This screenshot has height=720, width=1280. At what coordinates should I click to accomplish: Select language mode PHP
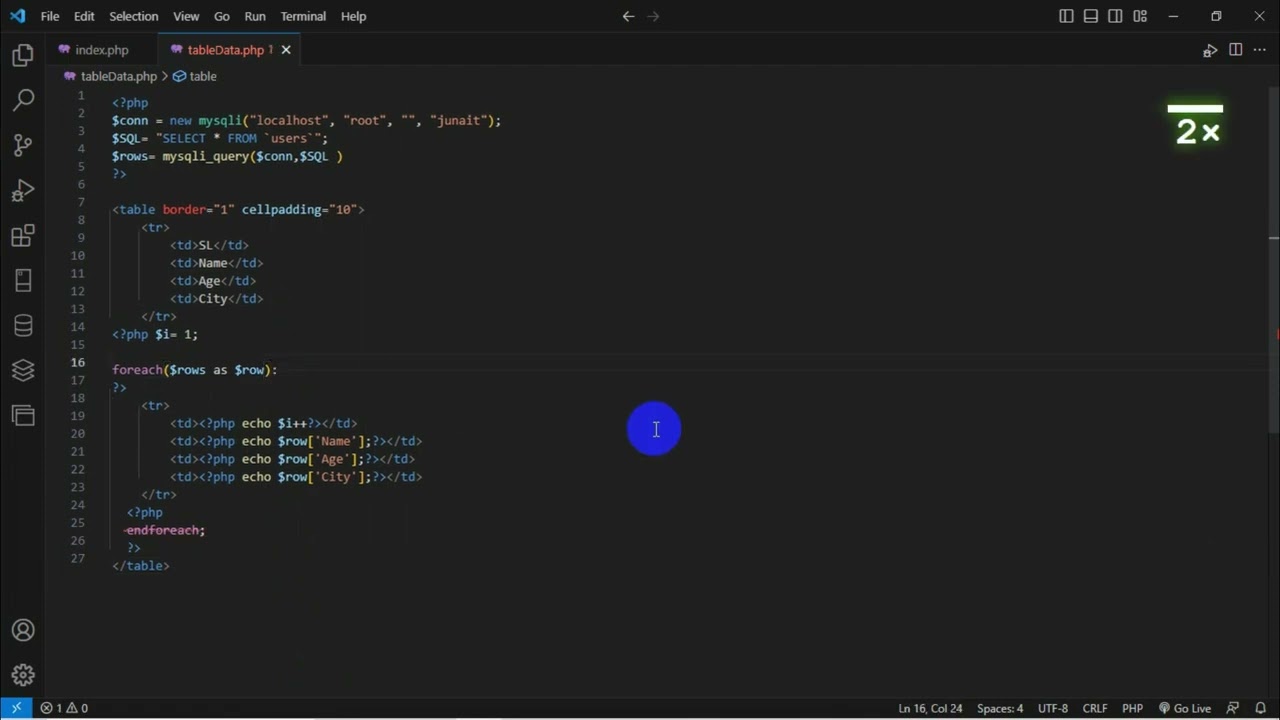point(1132,708)
